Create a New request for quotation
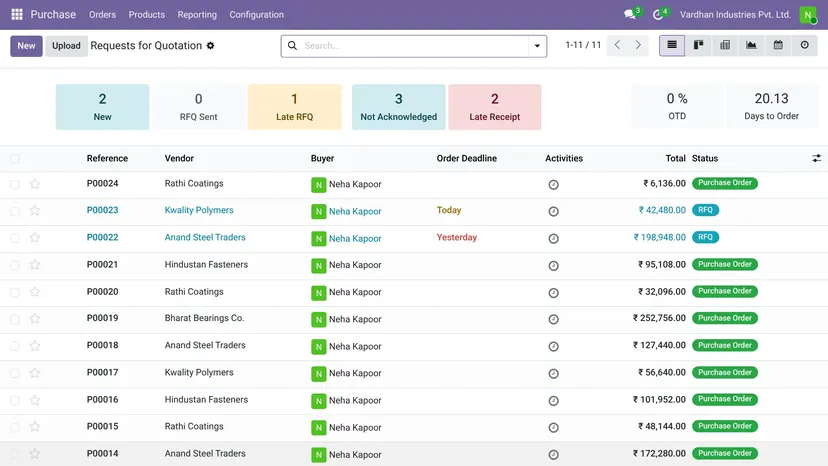Image resolution: width=828 pixels, height=466 pixels. [26, 46]
